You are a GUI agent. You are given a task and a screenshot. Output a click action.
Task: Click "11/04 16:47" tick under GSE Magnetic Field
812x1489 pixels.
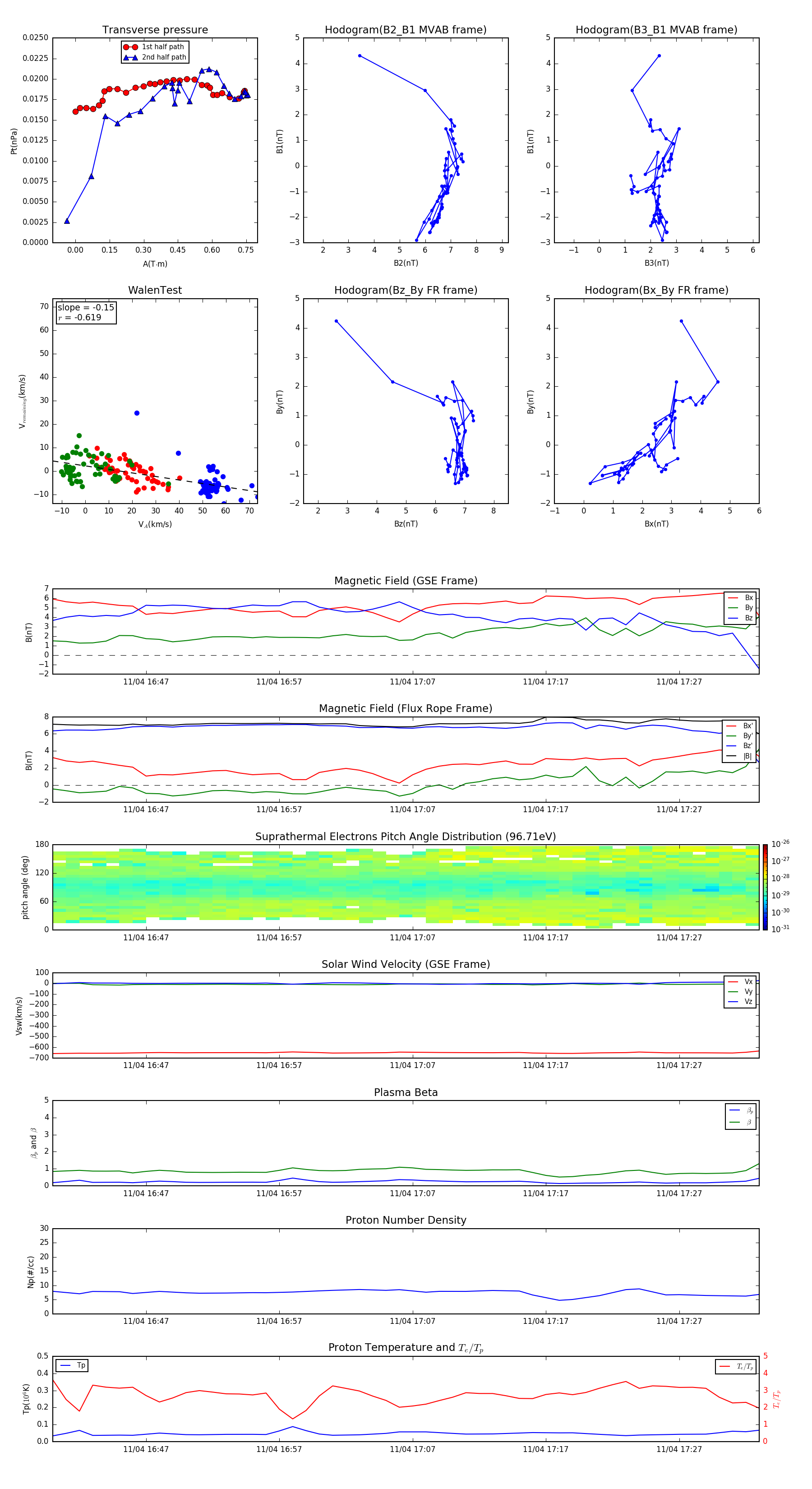pyautogui.click(x=146, y=682)
